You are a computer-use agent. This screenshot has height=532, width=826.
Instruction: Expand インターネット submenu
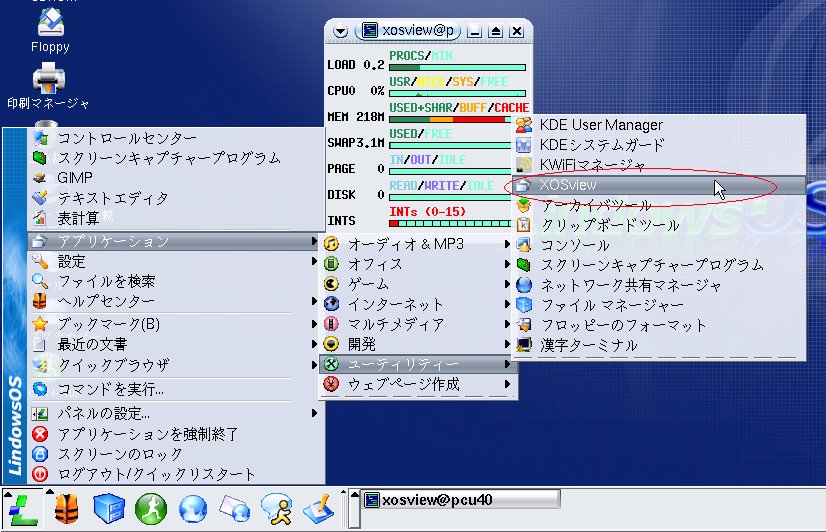(418, 304)
